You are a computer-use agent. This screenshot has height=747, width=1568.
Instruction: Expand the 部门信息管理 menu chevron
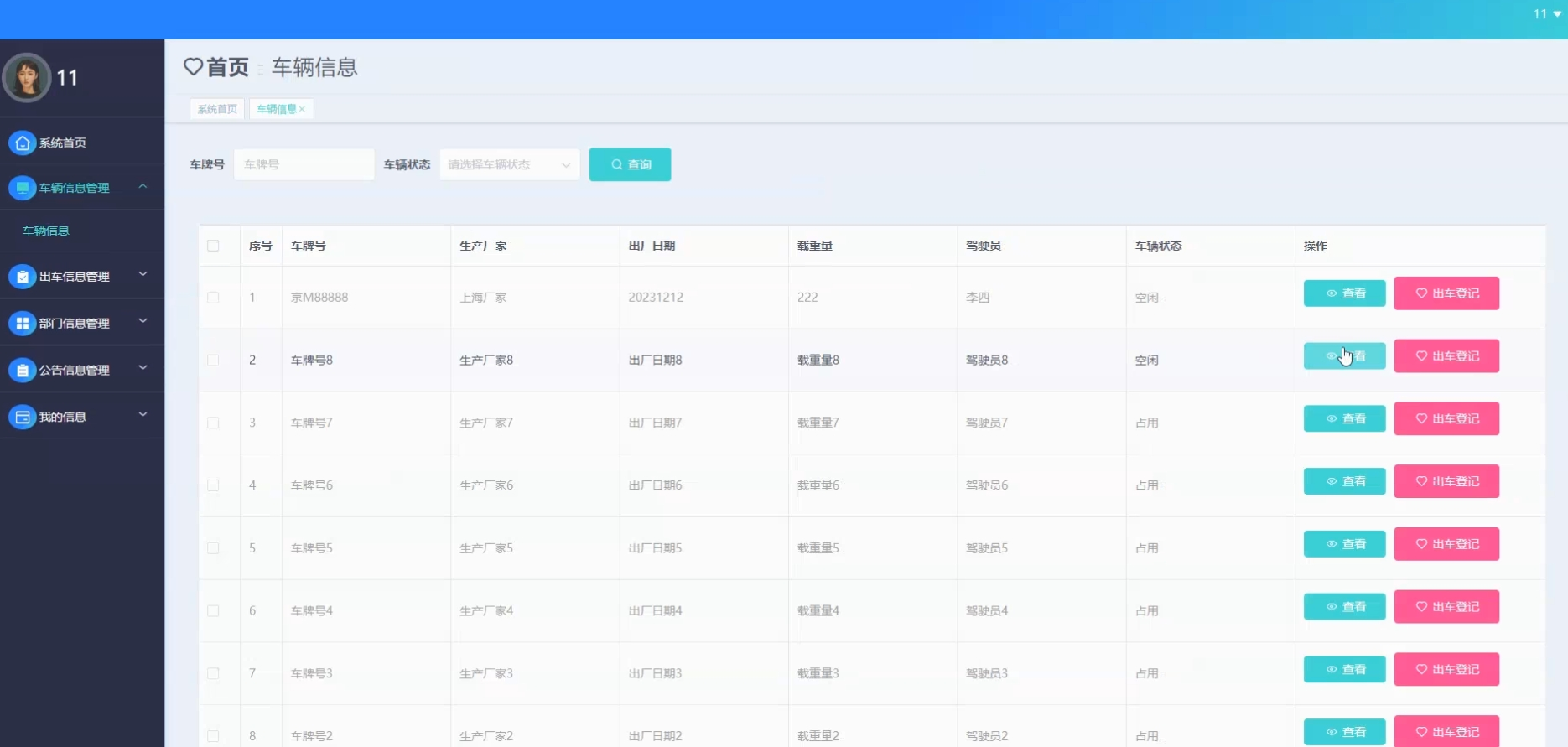pos(143,322)
